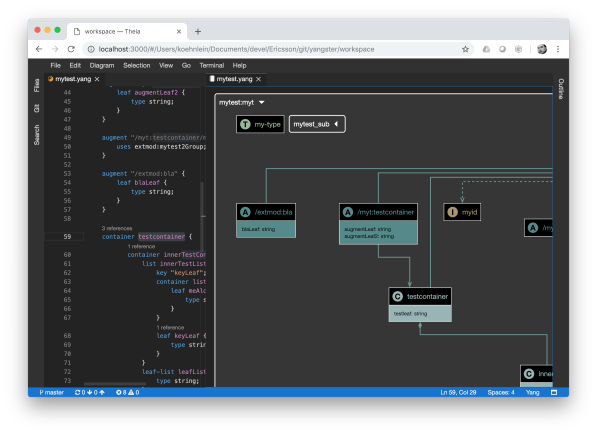The height and width of the screenshot is (434, 597).
Task: Open the 3 references code lens link
Action: point(117,228)
